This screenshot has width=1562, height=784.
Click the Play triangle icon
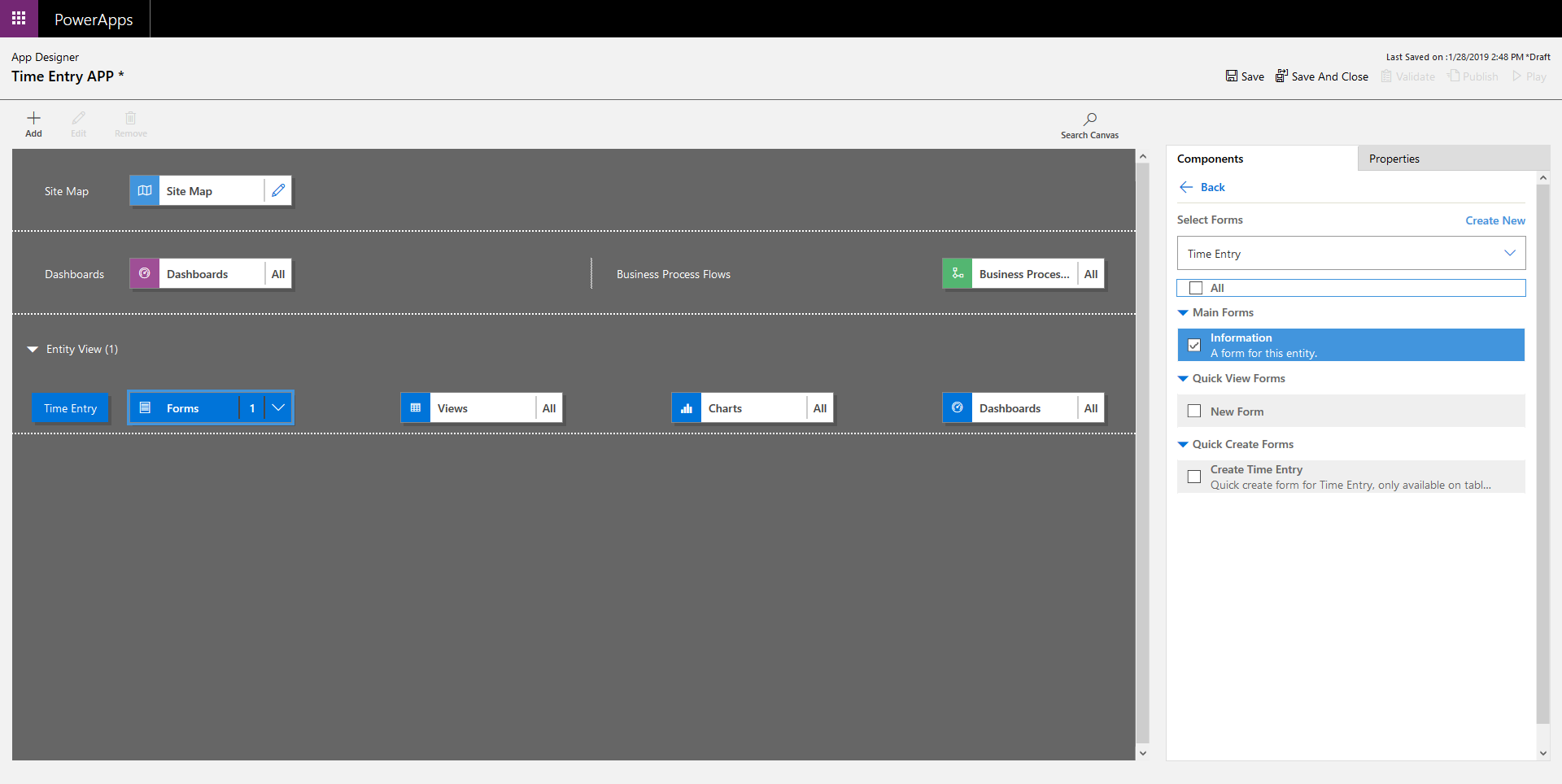coord(1516,76)
